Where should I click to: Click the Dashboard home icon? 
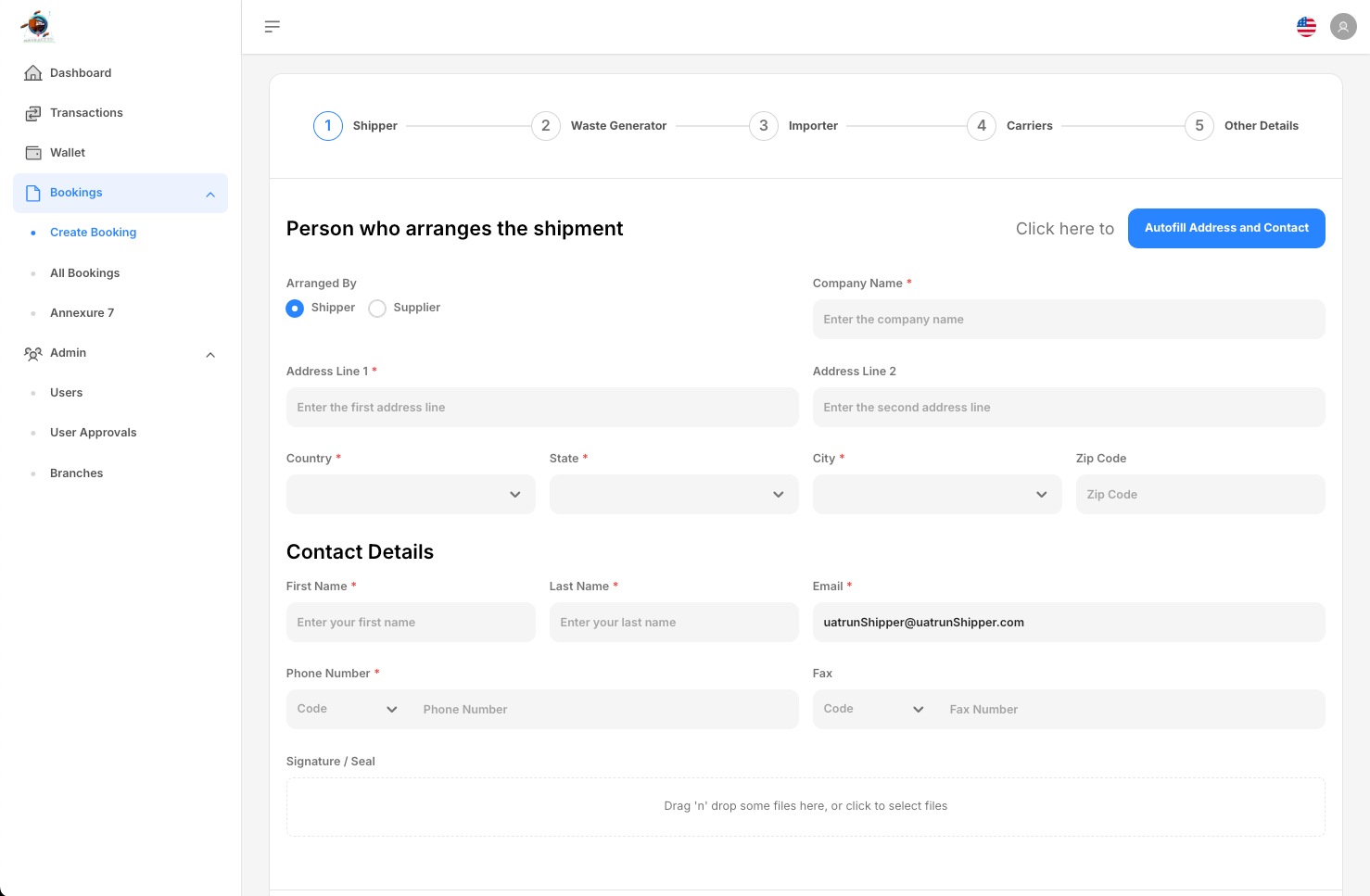[x=33, y=73]
